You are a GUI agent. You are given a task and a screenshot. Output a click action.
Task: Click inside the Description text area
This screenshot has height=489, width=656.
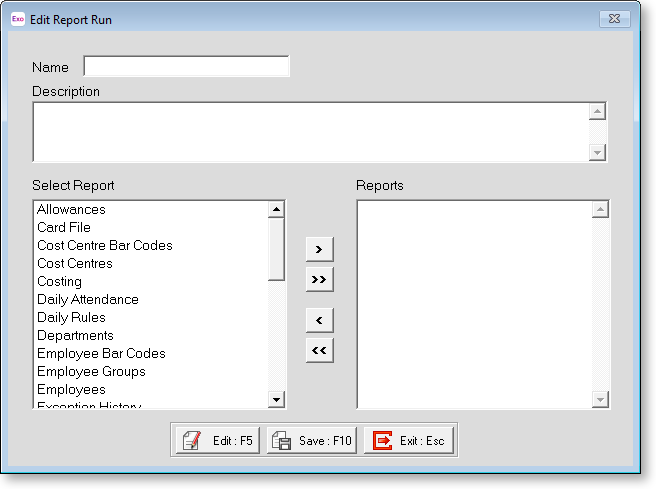(x=310, y=131)
